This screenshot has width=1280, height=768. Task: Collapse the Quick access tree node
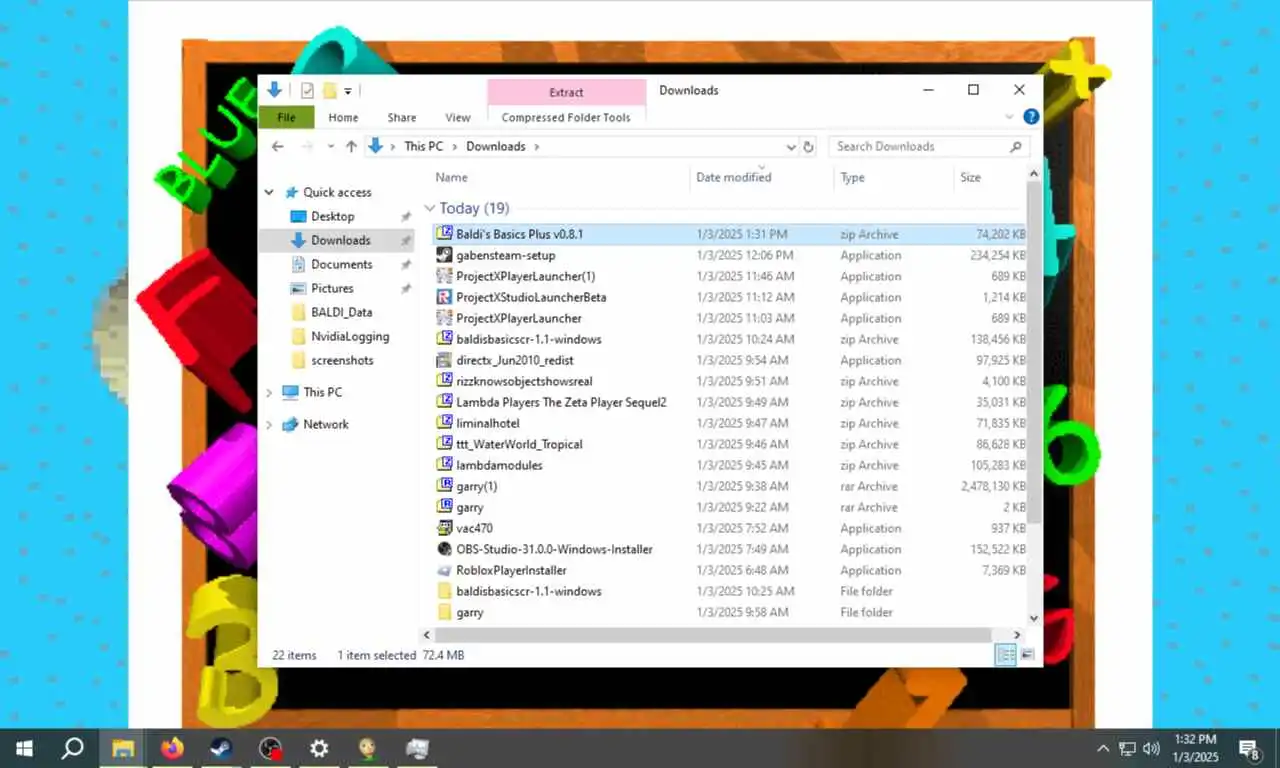click(x=269, y=192)
